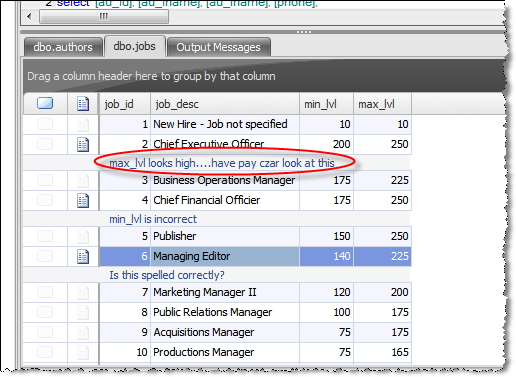The width and height of the screenshot is (516, 377).
Task: Click faded note icon in Publisher row
Action: pos(83,237)
